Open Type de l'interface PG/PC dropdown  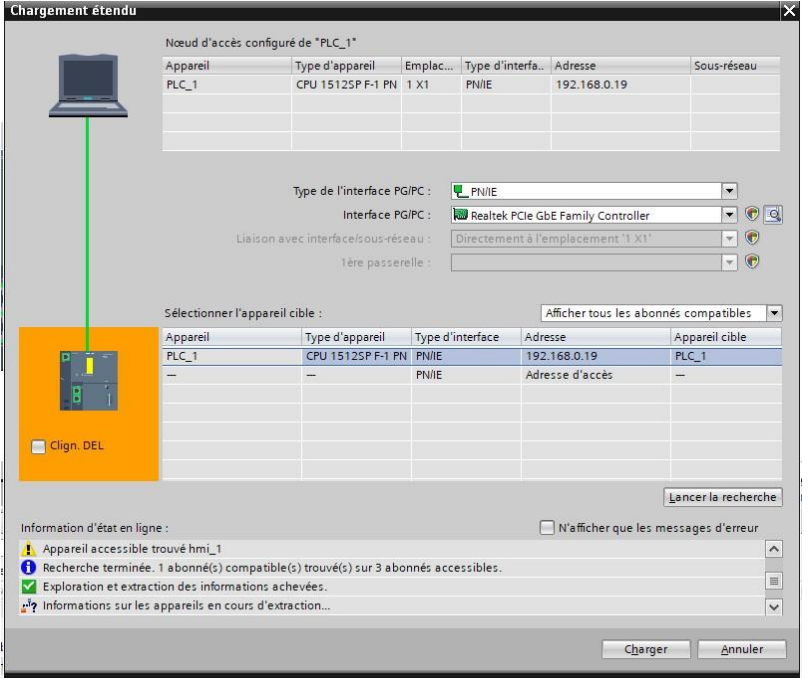pos(729,191)
